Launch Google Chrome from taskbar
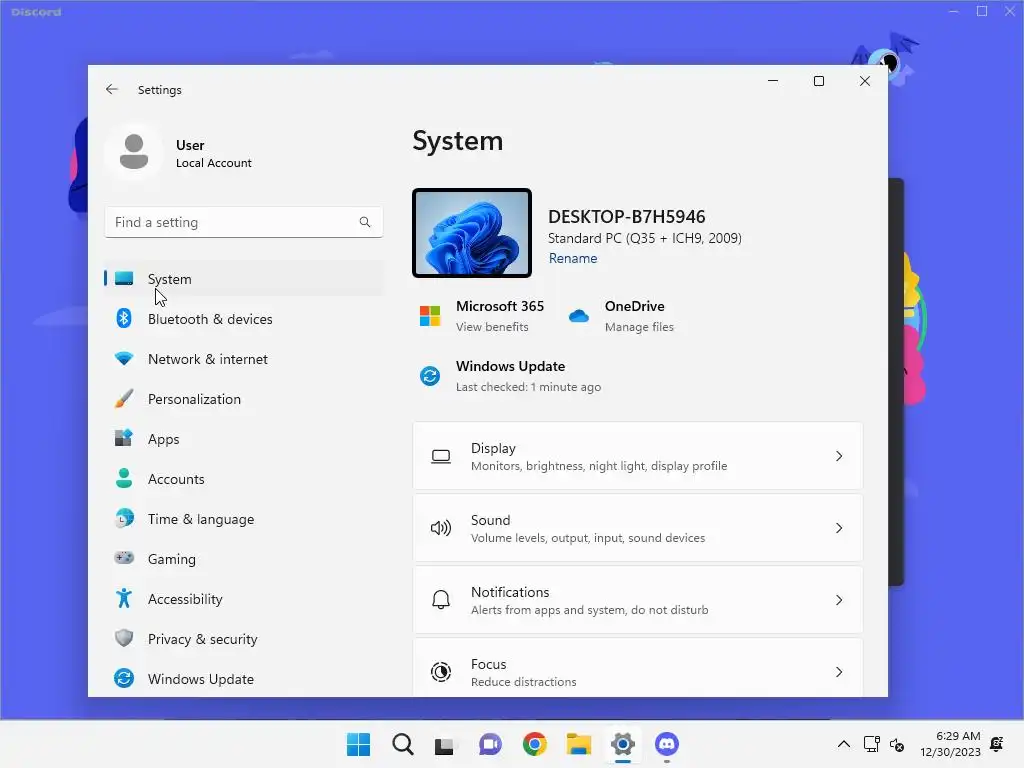 tap(535, 744)
